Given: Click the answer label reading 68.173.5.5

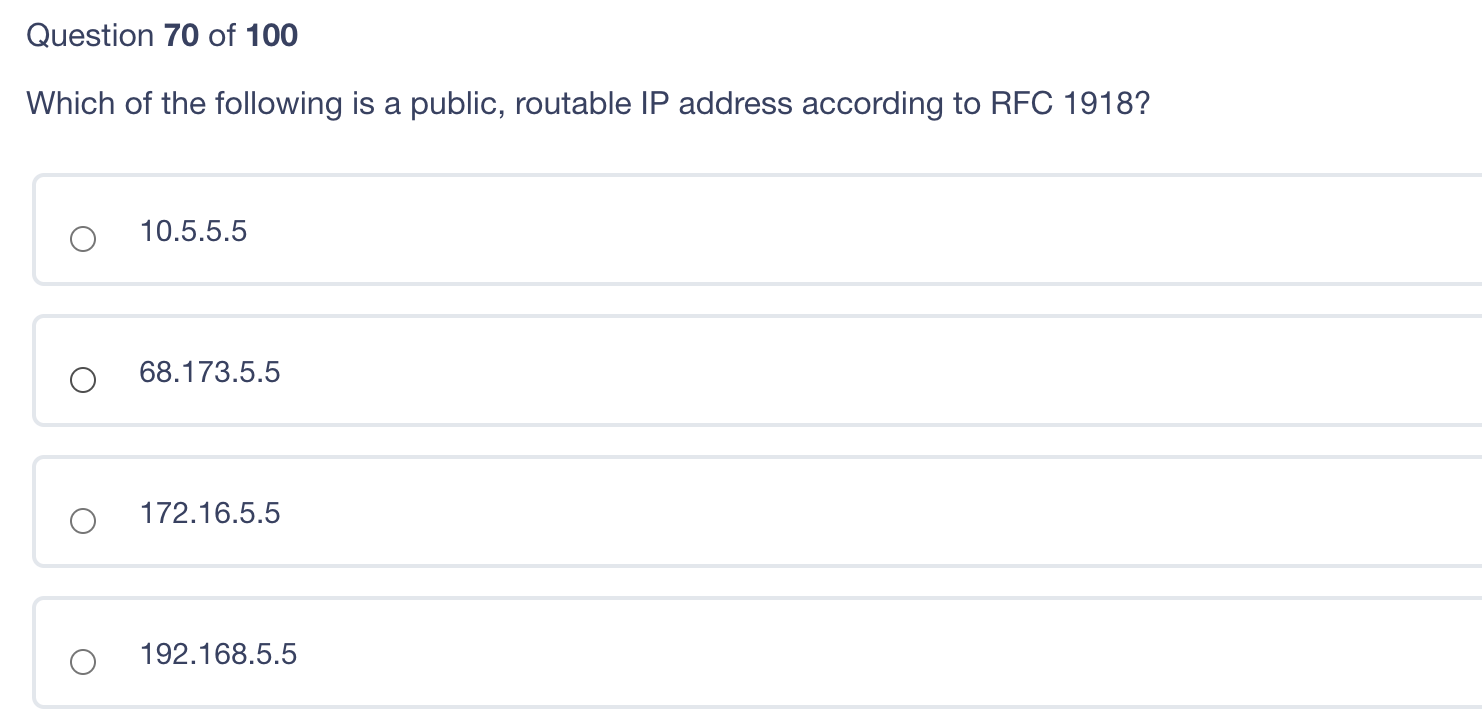Looking at the screenshot, I should tap(209, 372).
